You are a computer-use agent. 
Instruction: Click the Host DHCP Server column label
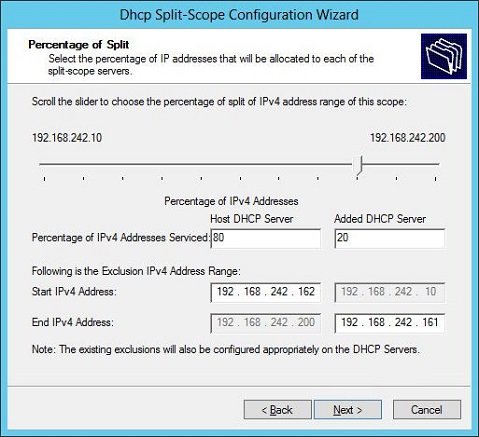[x=252, y=219]
